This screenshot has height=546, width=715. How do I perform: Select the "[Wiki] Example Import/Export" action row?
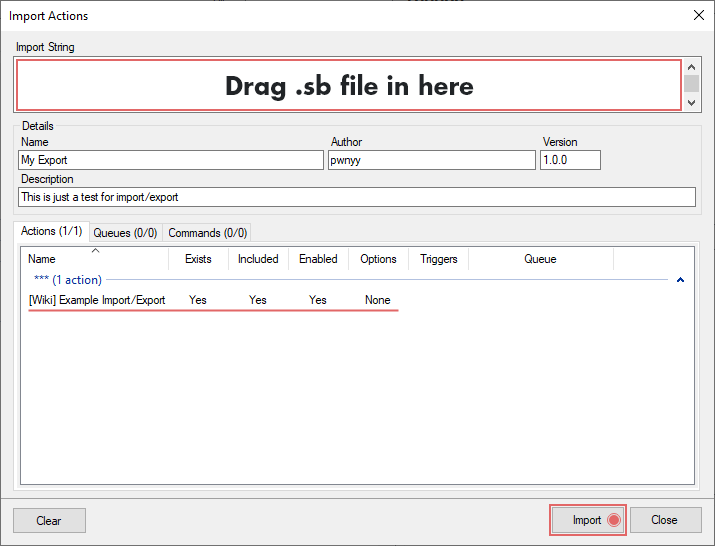click(97, 300)
